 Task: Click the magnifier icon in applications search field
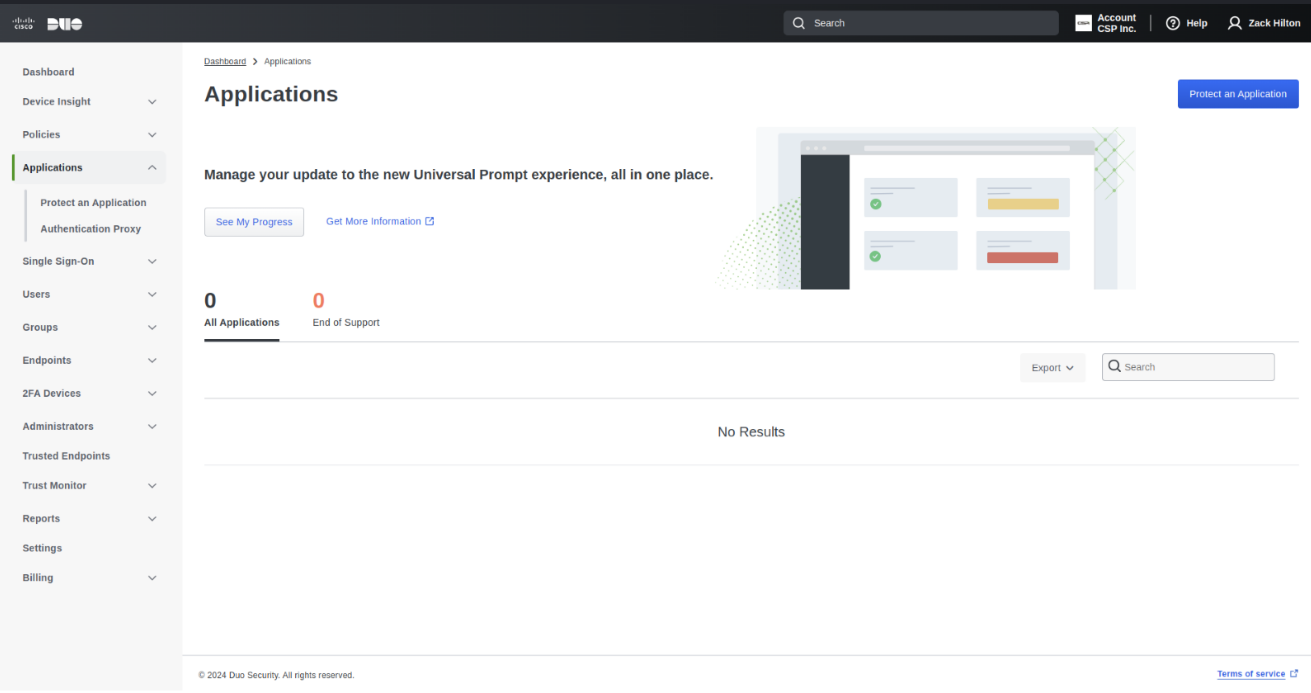pos(1115,367)
